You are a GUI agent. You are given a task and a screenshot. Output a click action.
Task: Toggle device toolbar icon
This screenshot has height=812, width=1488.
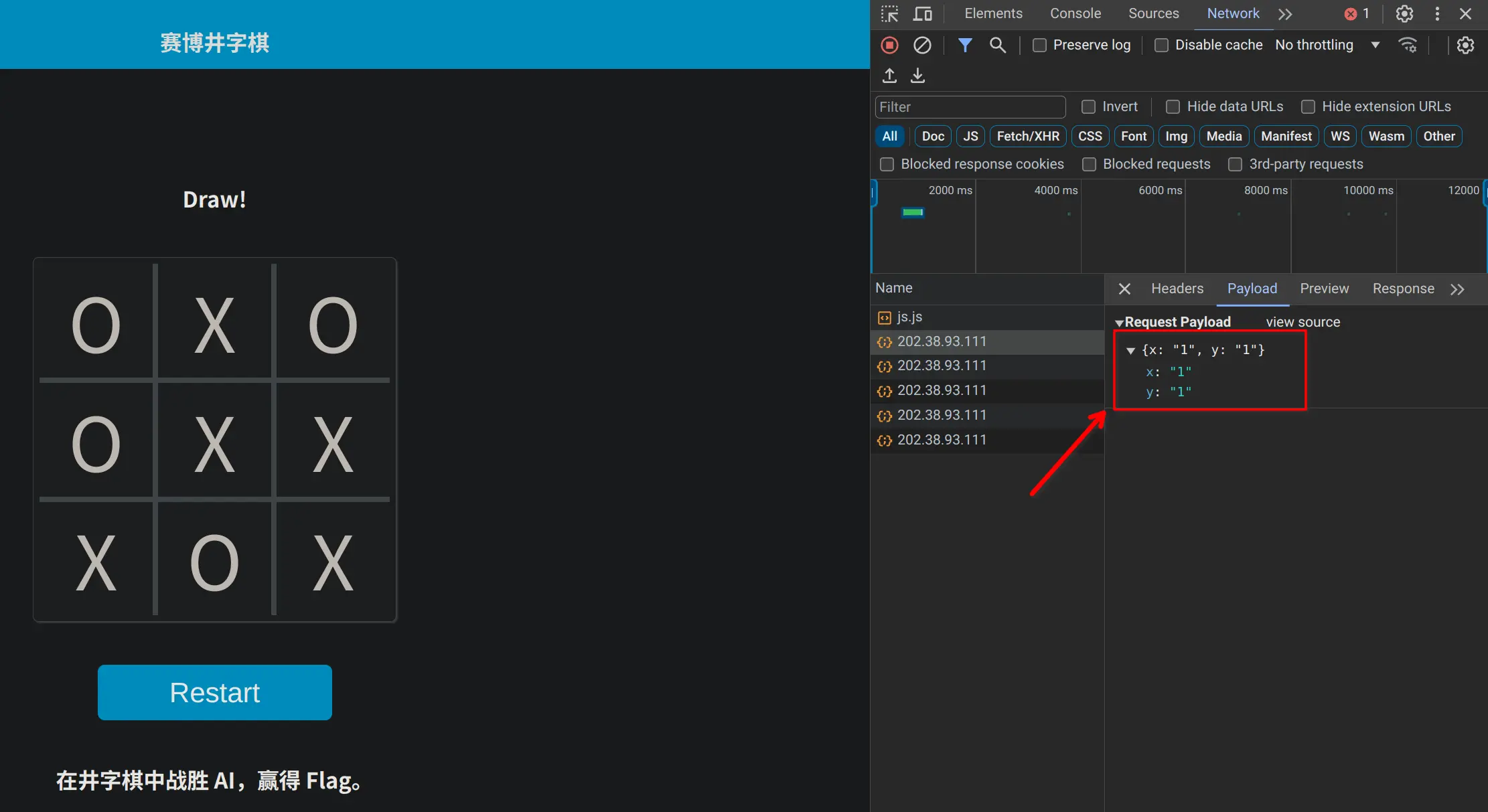[923, 14]
